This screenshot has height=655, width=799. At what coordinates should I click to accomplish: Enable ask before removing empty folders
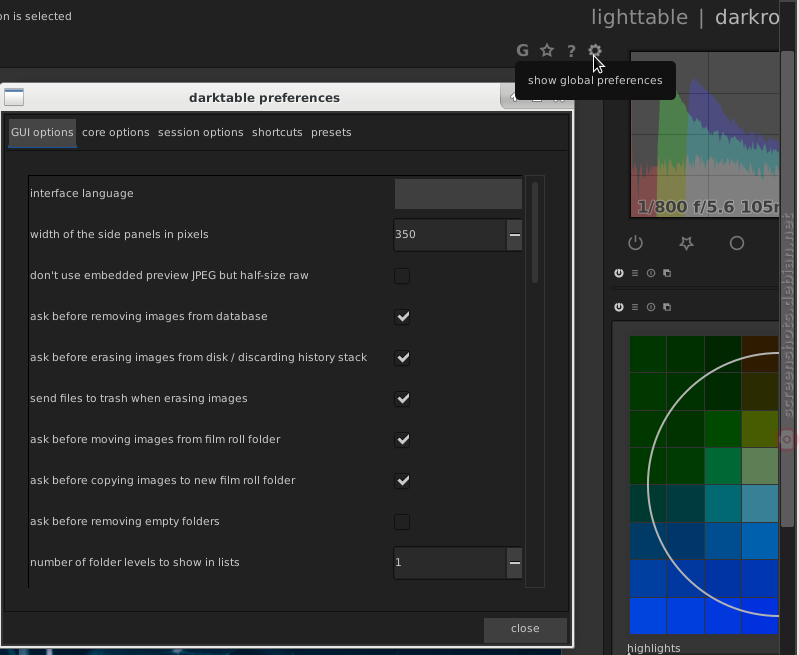(402, 521)
